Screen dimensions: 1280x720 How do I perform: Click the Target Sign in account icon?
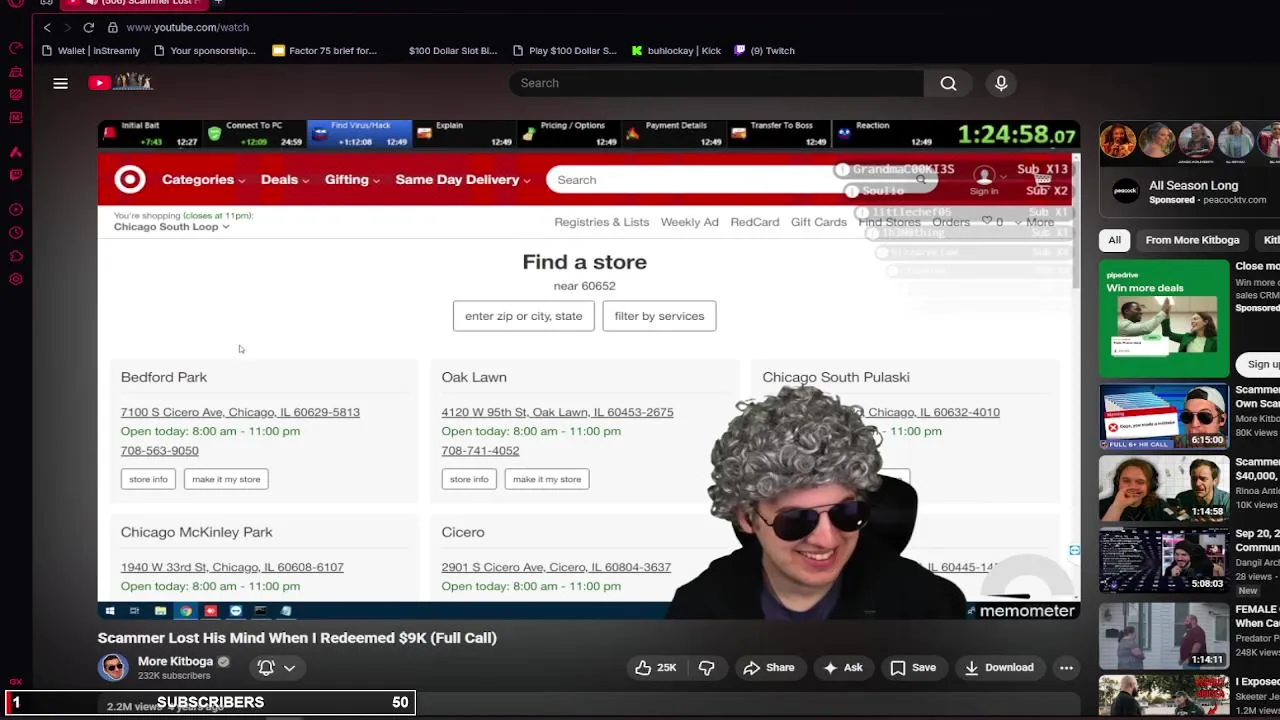point(984,179)
